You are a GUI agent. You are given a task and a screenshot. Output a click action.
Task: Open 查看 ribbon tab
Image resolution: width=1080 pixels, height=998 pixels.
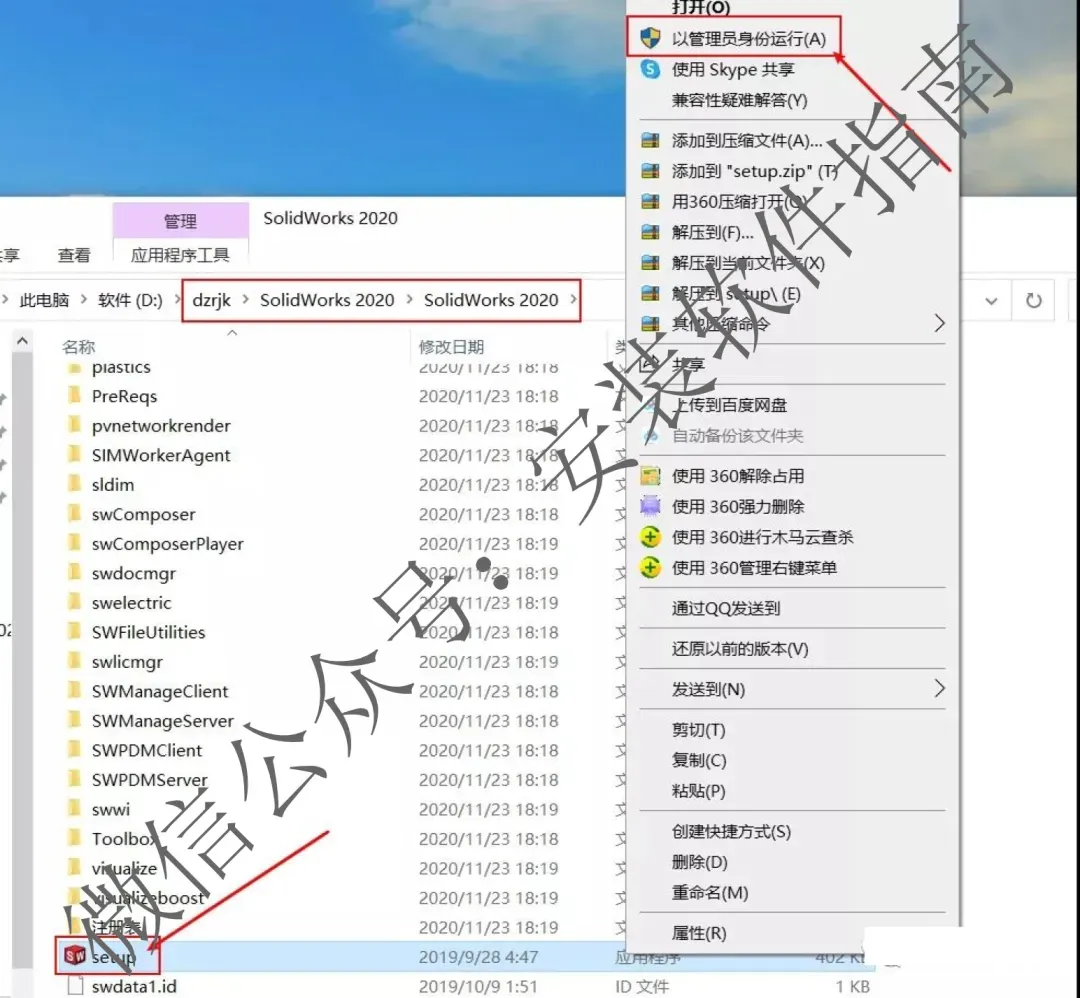[x=74, y=256]
